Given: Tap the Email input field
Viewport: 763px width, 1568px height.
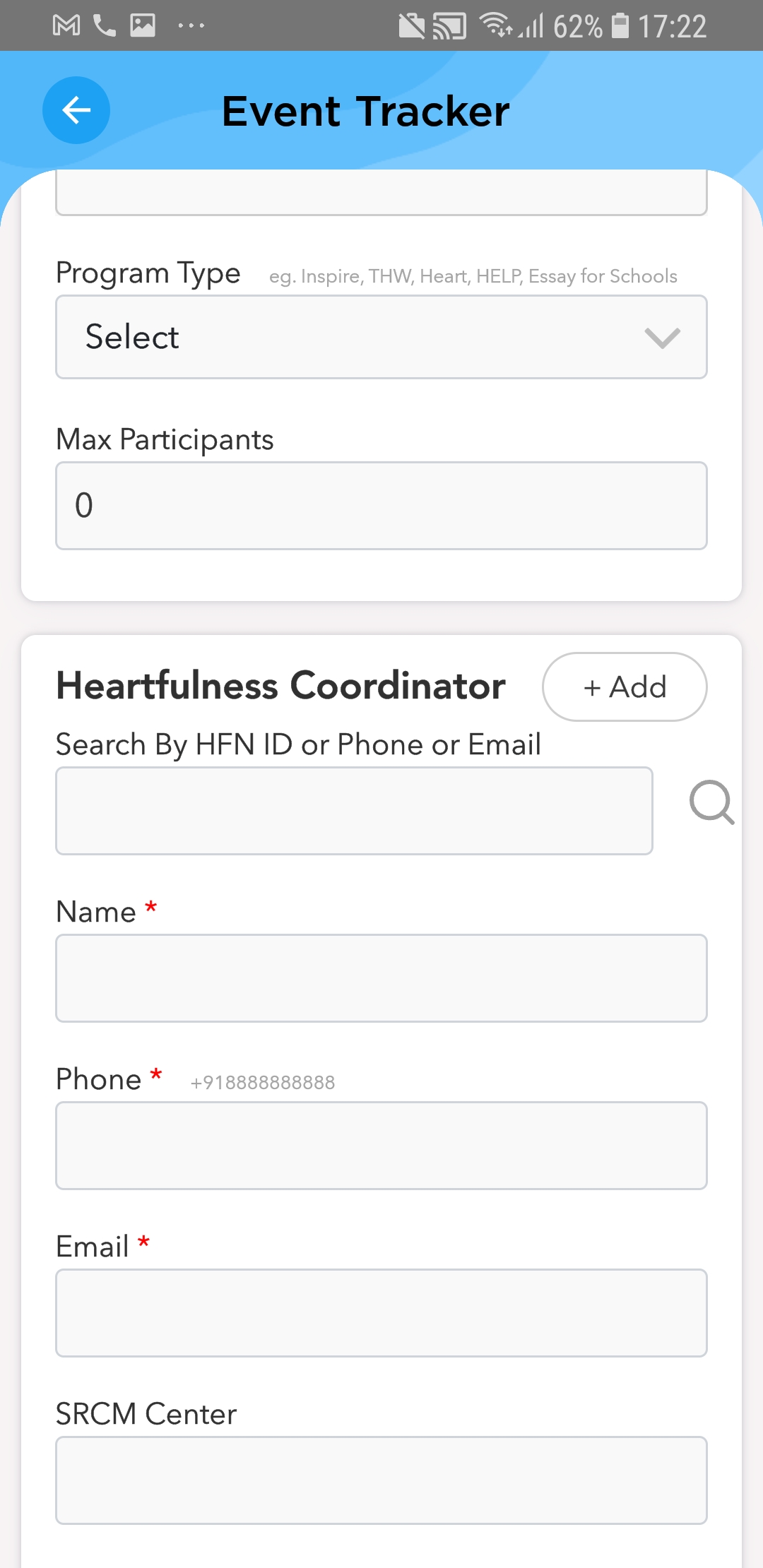Looking at the screenshot, I should (381, 1313).
